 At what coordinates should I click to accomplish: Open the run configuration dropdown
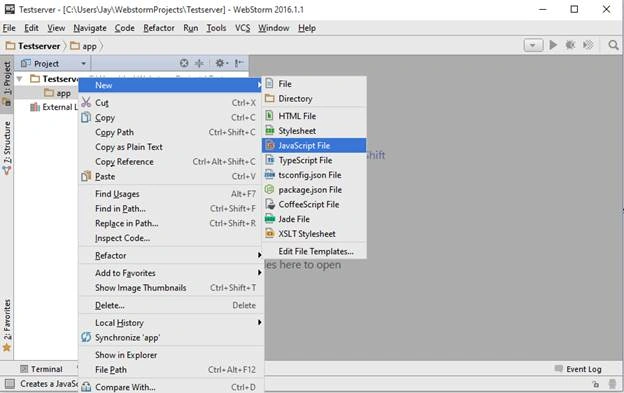coord(533,45)
